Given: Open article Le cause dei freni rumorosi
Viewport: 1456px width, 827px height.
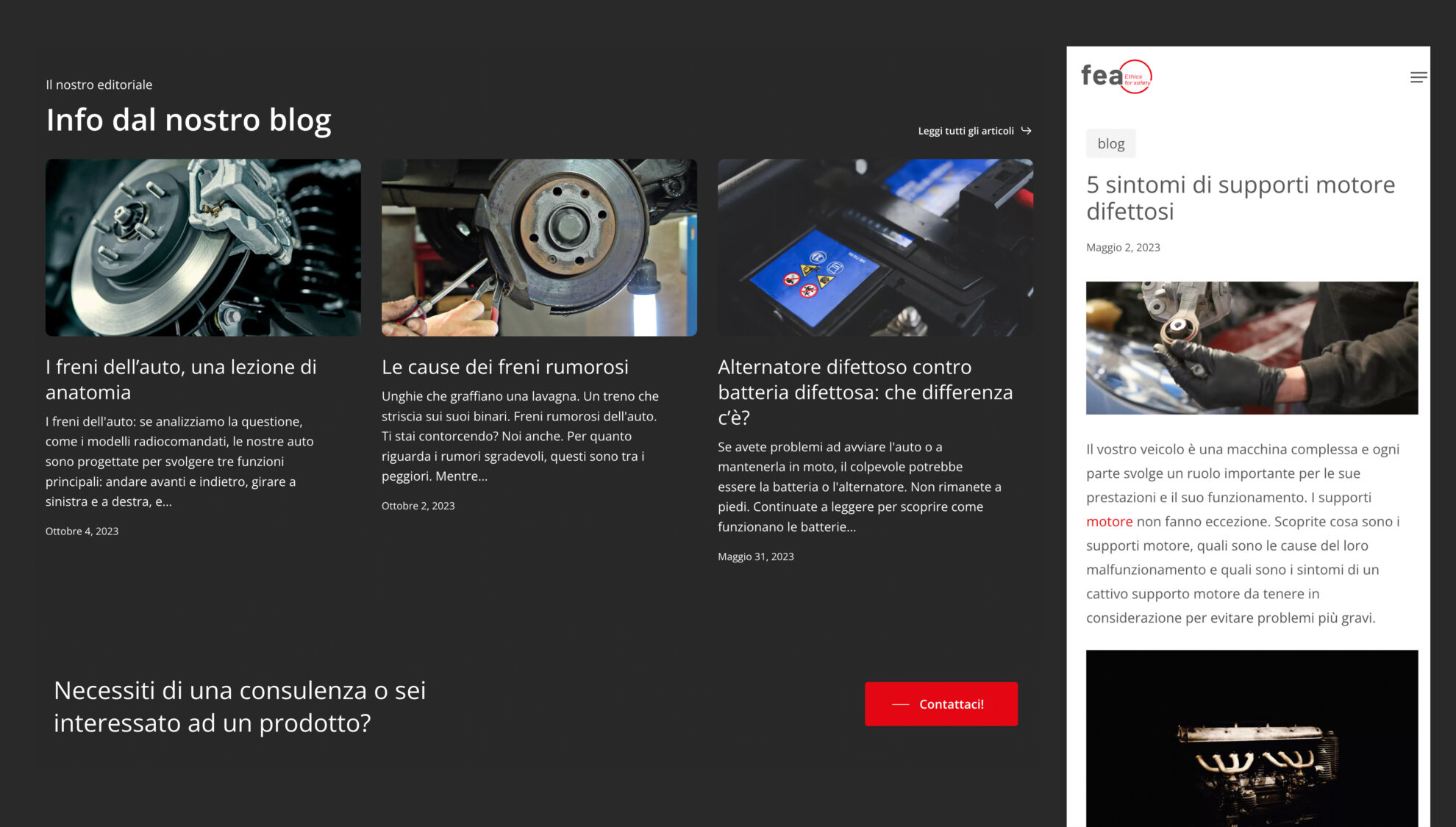Looking at the screenshot, I should click(x=505, y=367).
